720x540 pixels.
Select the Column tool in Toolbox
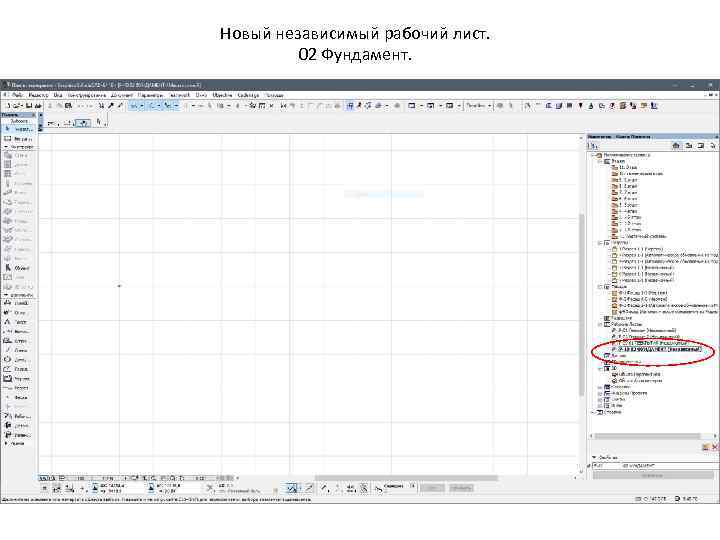[18, 183]
